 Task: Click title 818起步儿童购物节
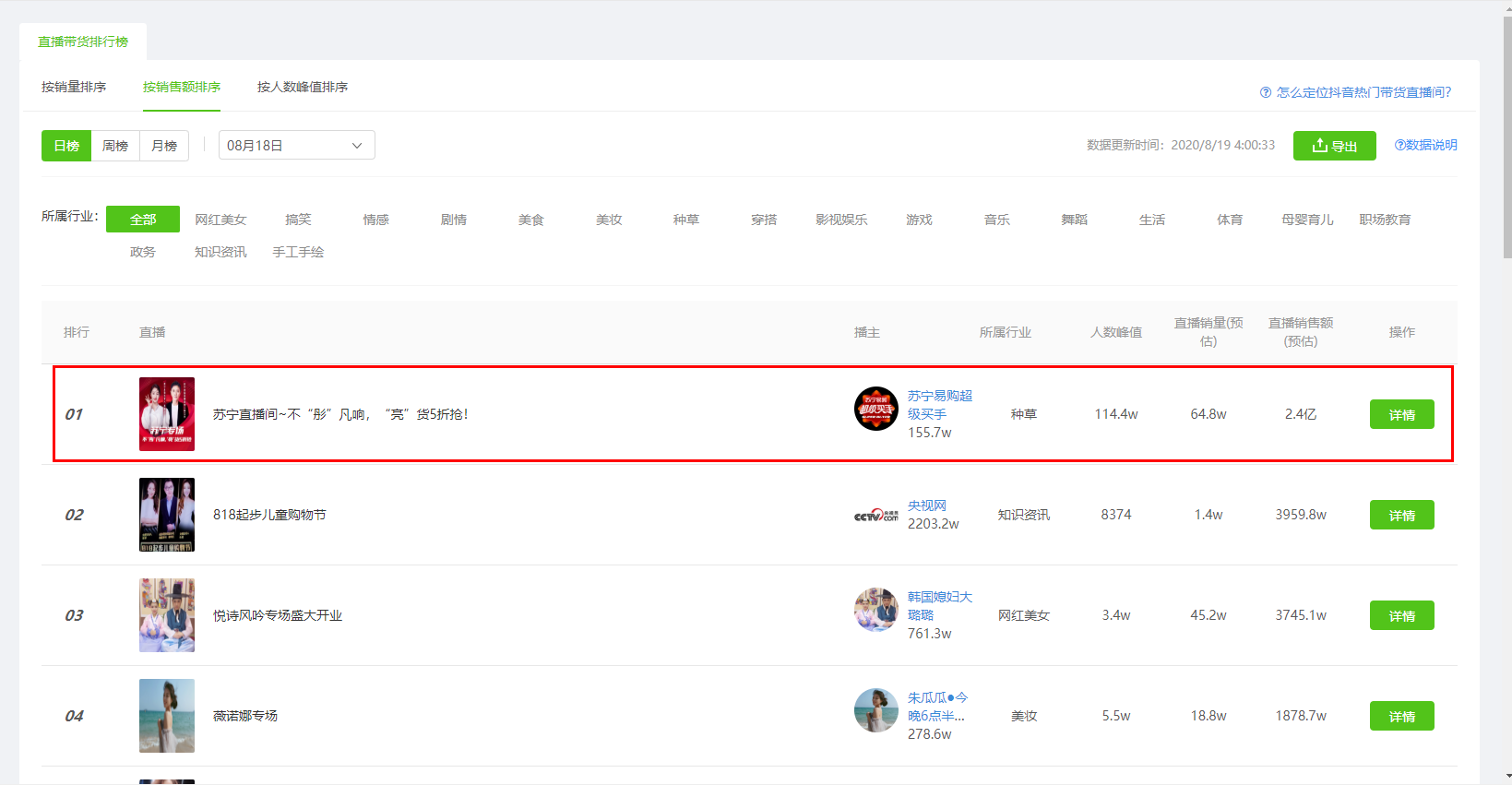click(x=269, y=515)
